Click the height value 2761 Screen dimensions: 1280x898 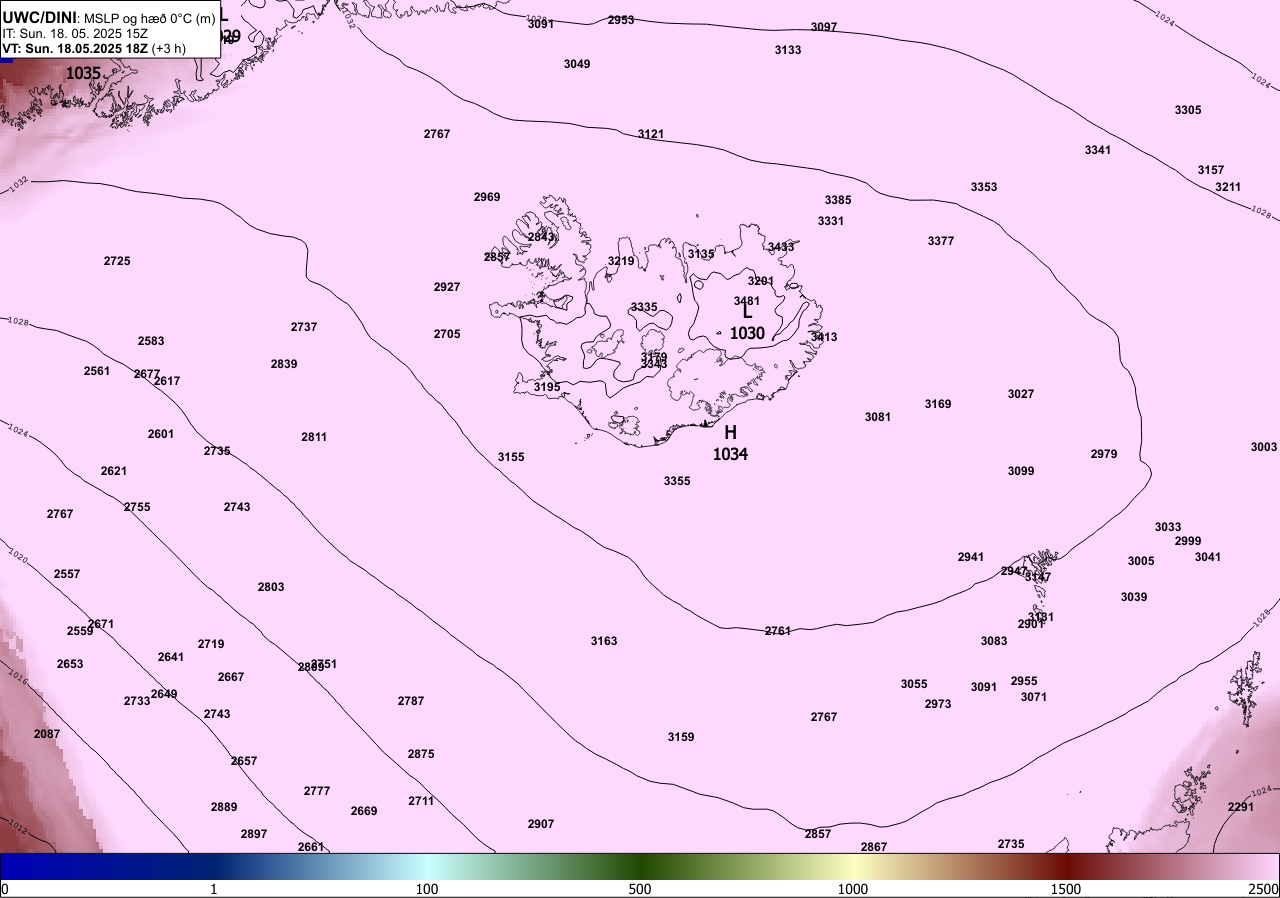pyautogui.click(x=778, y=631)
